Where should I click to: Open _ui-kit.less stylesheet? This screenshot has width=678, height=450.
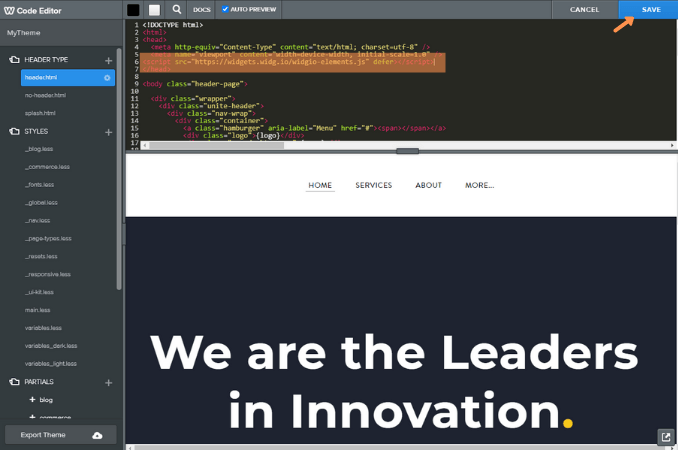pyautogui.click(x=39, y=292)
